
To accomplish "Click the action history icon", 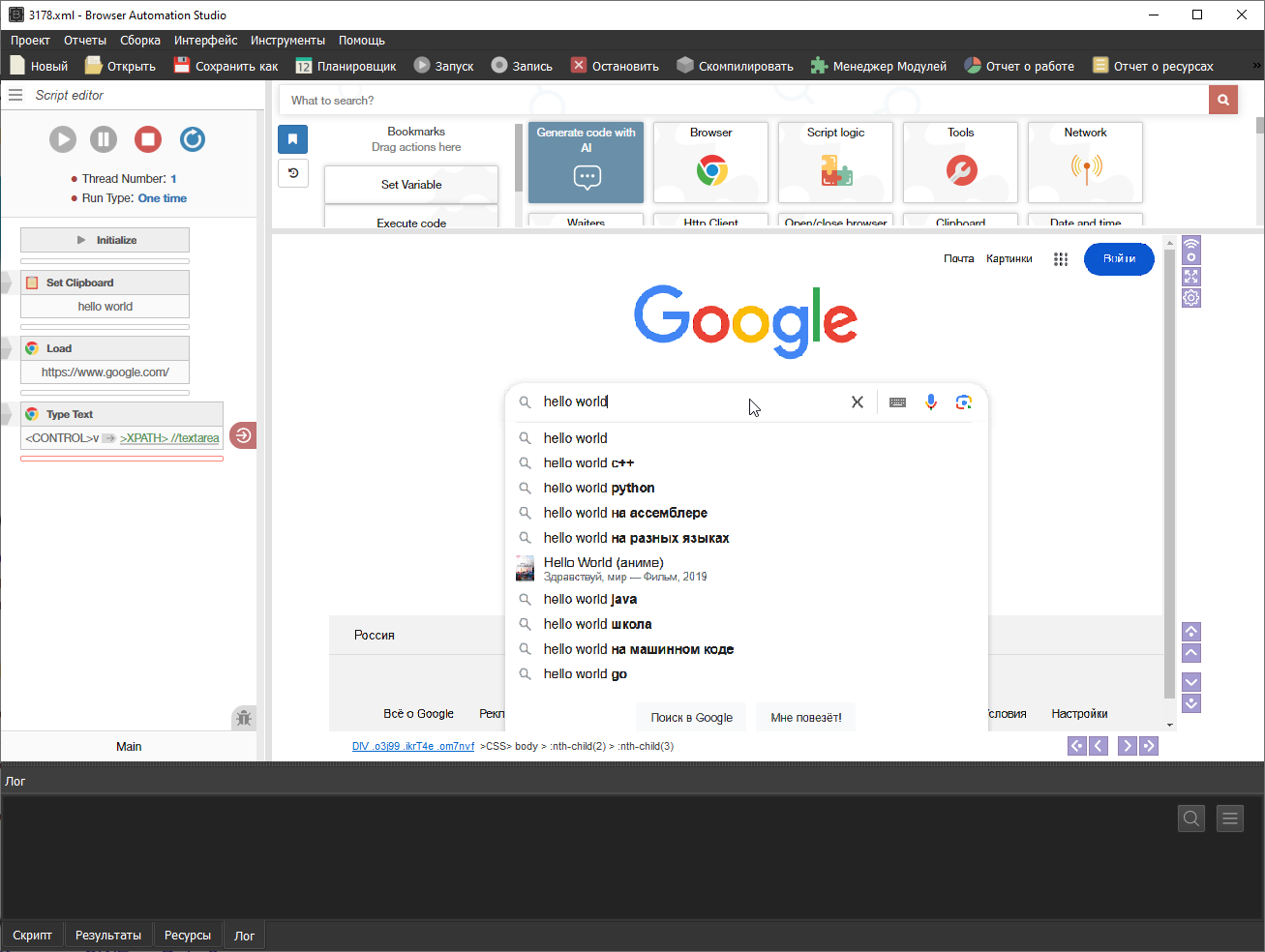I will (x=293, y=173).
